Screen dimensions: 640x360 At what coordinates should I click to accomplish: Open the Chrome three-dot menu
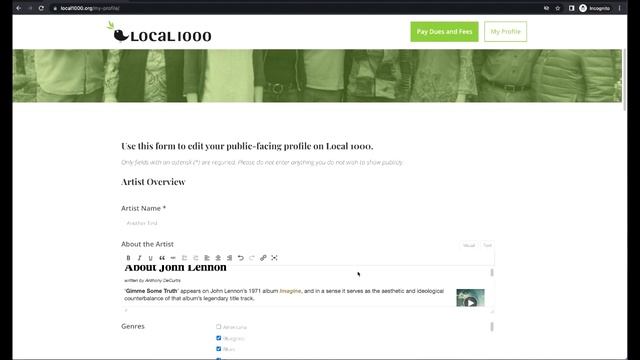click(620, 8)
